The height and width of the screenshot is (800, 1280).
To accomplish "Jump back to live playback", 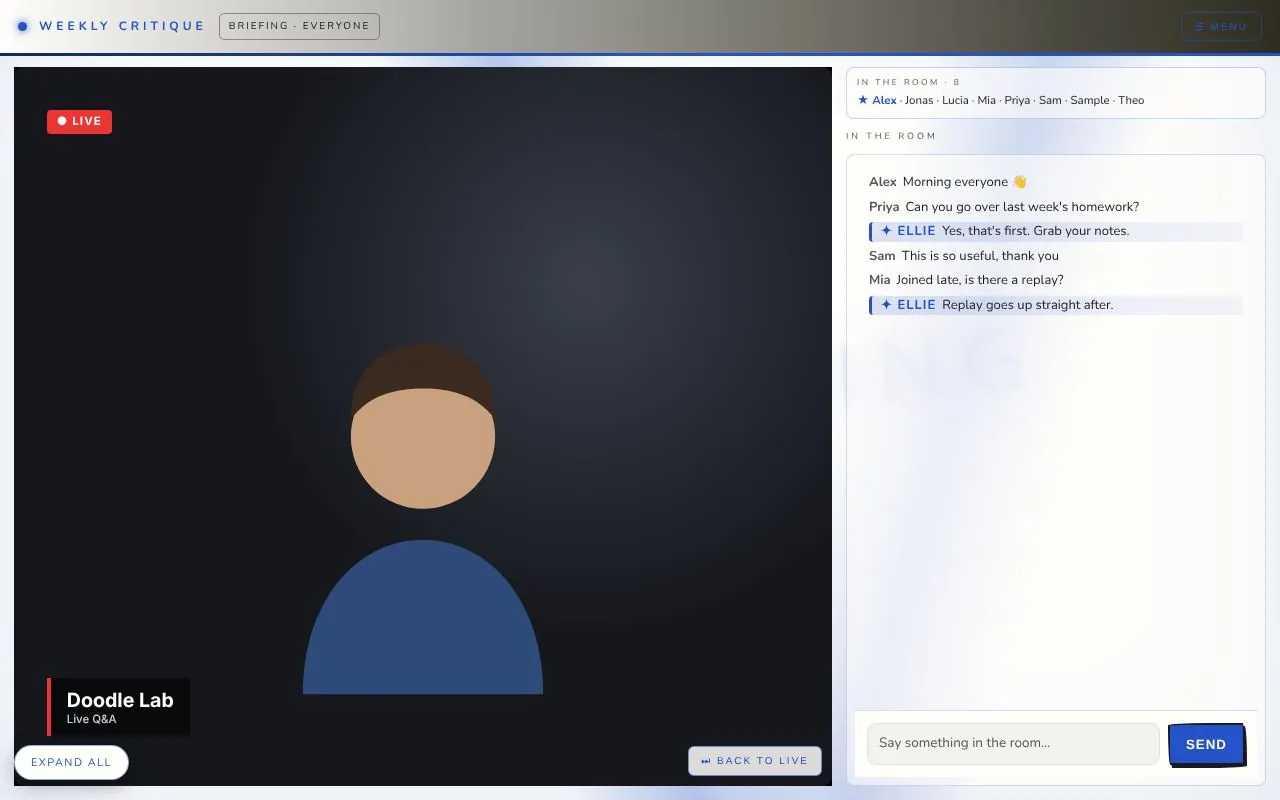I will [755, 761].
